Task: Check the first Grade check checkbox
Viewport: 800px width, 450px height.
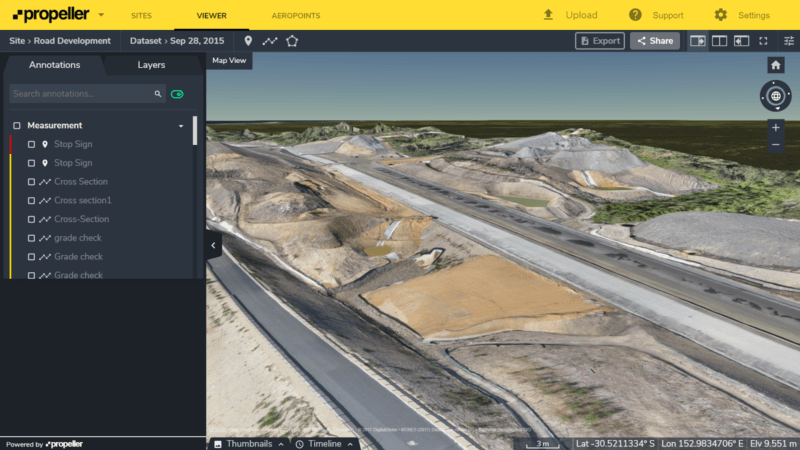Action: [x=31, y=257]
